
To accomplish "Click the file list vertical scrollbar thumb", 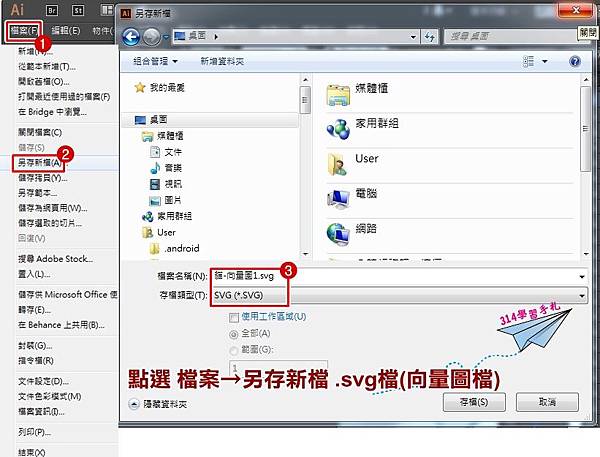I will point(585,129).
